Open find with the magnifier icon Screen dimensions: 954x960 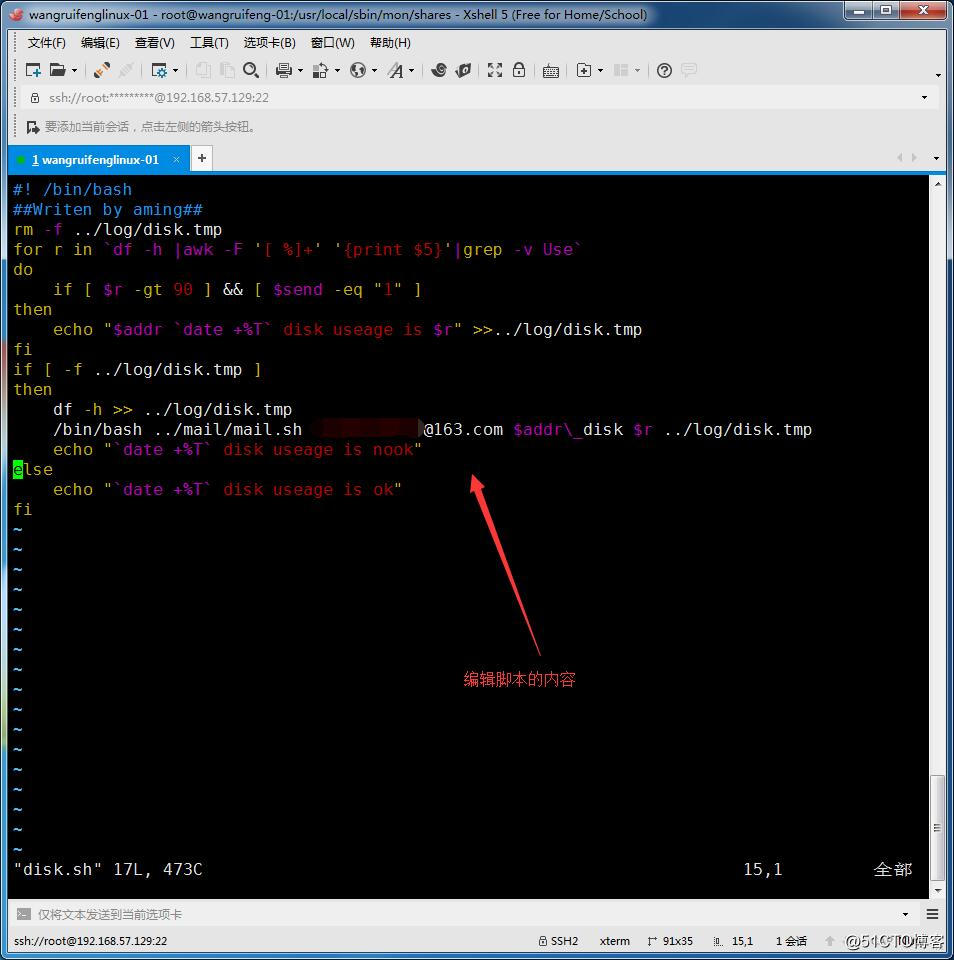250,70
